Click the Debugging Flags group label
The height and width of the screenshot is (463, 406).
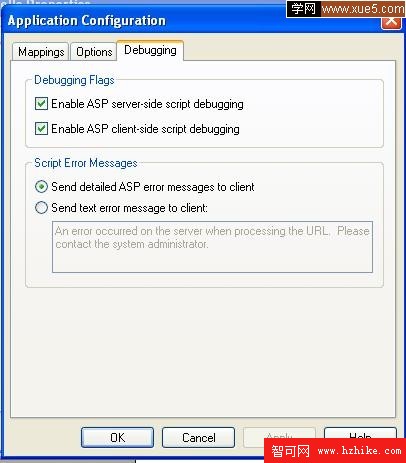point(74,80)
